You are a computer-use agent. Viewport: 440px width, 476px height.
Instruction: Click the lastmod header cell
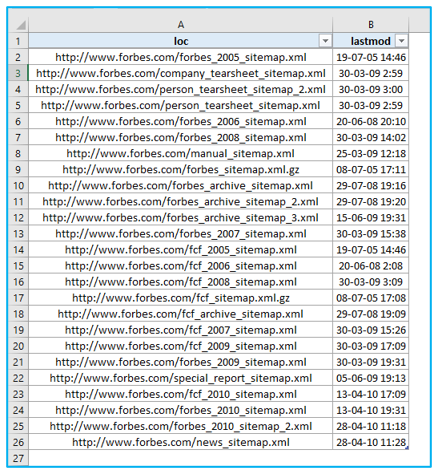(x=371, y=41)
